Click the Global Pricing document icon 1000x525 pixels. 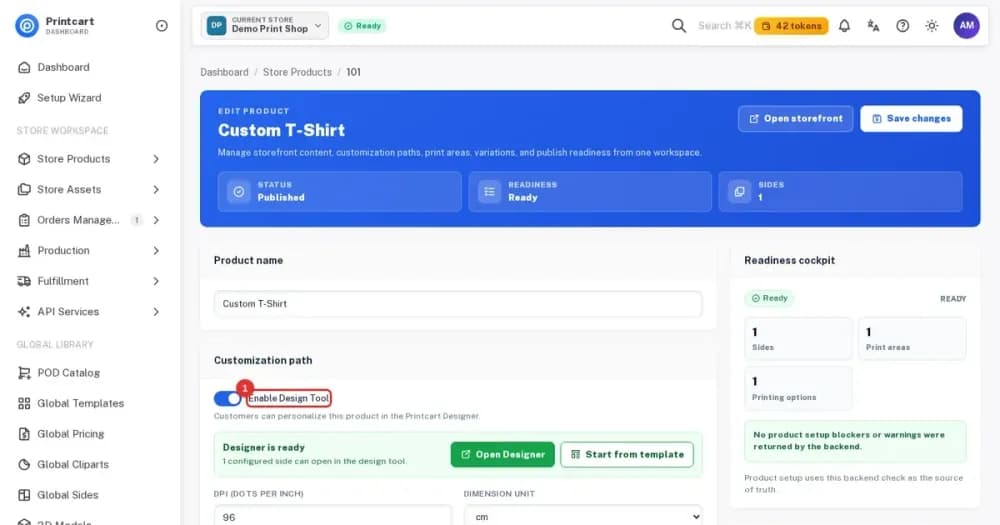pyautogui.click(x=24, y=434)
